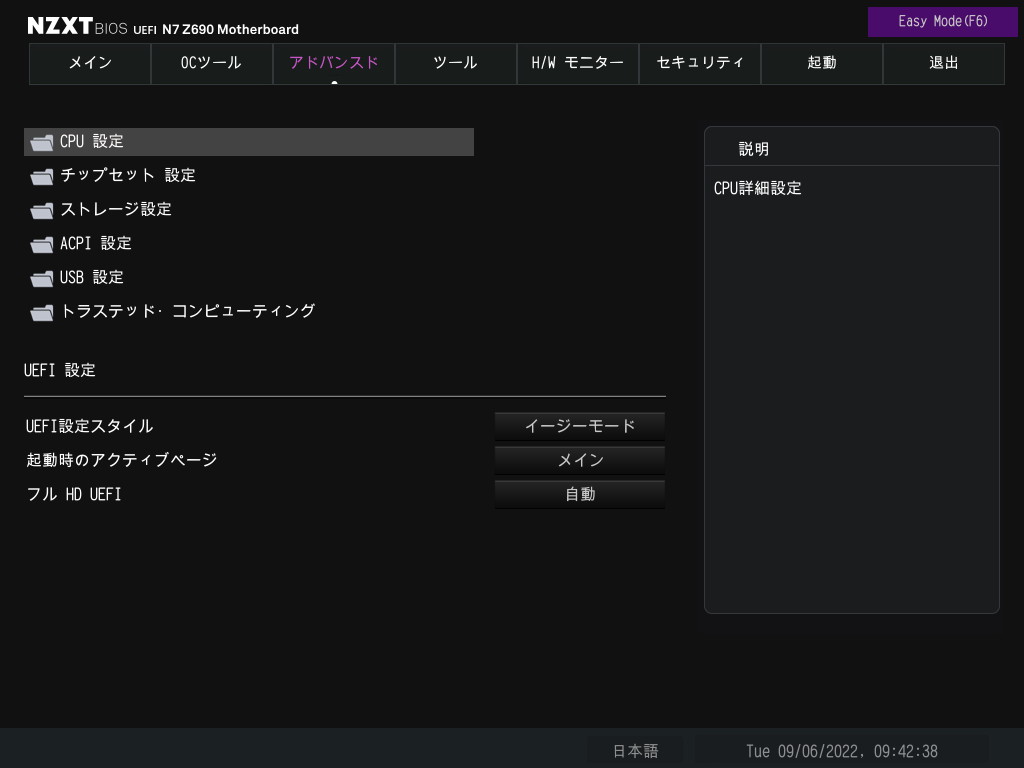Open the セキュリティ tab
This screenshot has width=1024, height=768.
point(699,63)
